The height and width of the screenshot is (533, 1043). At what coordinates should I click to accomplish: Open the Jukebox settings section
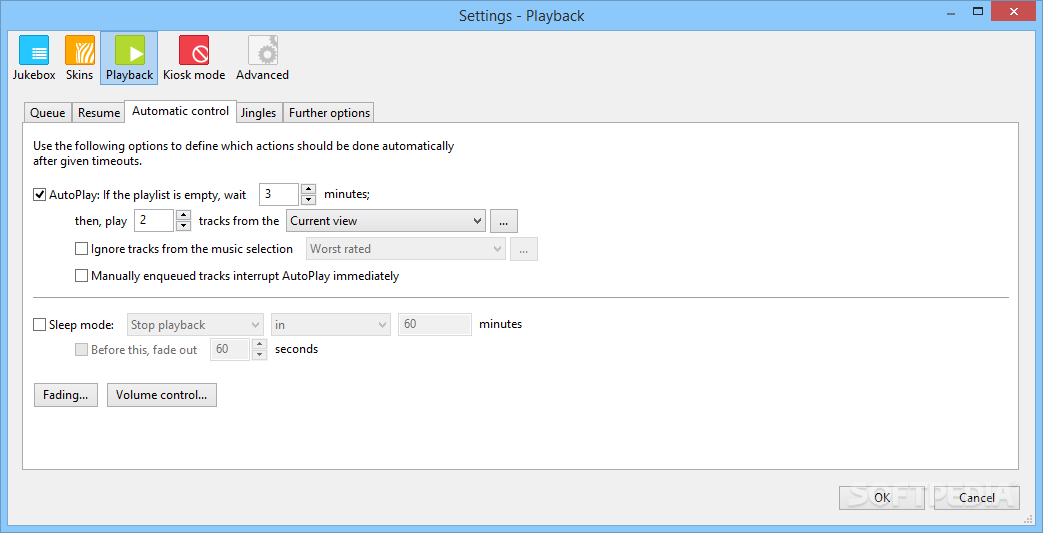[34, 58]
